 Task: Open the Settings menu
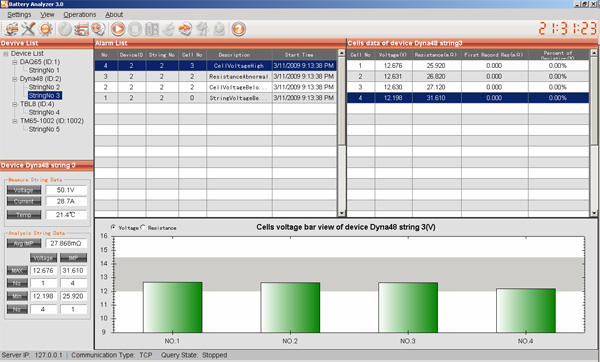click(19, 15)
